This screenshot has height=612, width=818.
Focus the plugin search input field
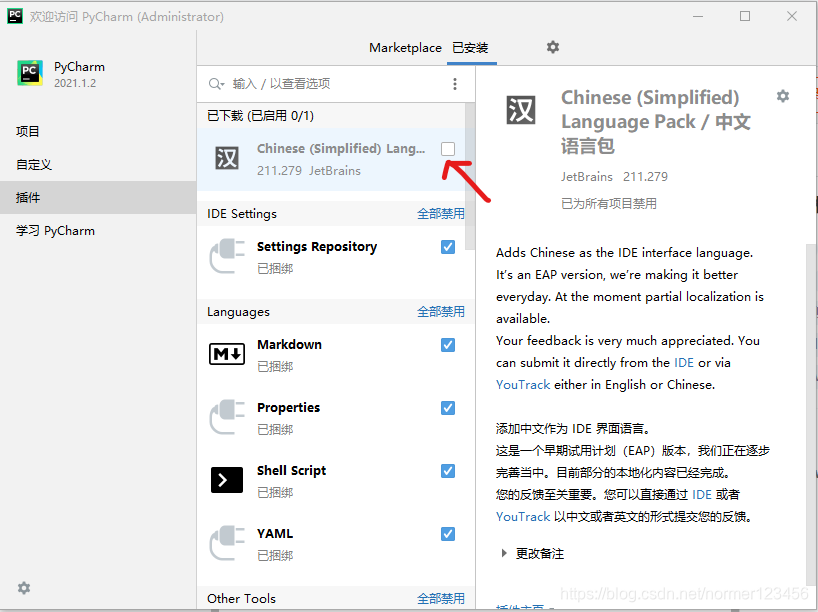click(x=336, y=84)
